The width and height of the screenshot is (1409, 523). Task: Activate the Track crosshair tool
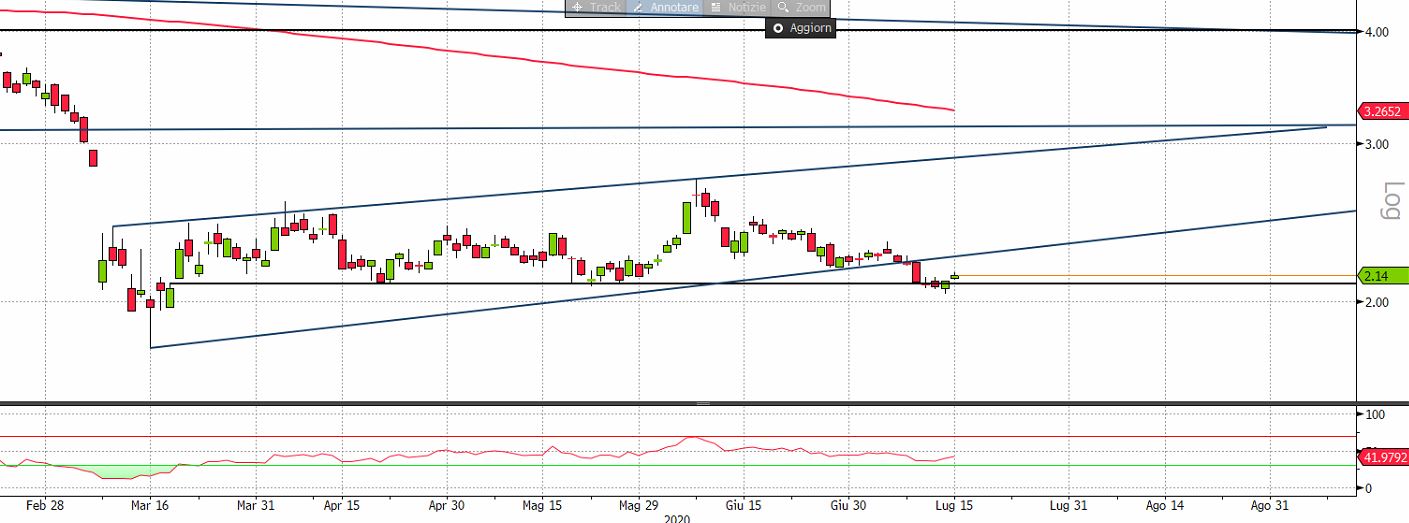coord(597,7)
